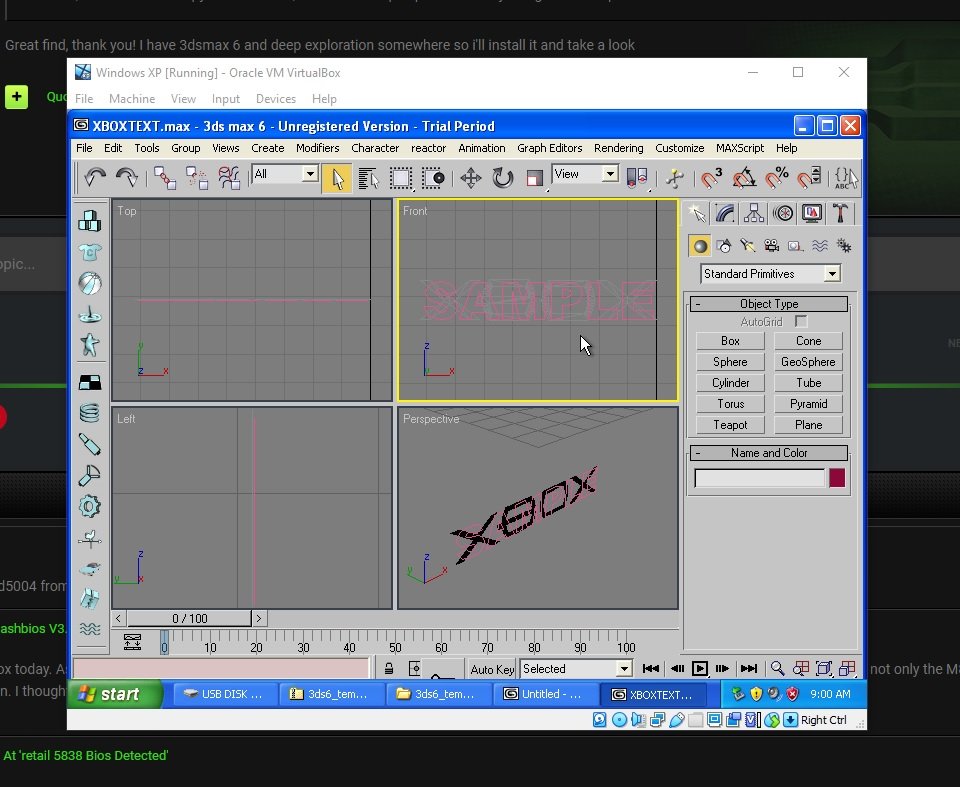Toggle the Selection Lock padlock
The image size is (960, 787).
coord(389,669)
